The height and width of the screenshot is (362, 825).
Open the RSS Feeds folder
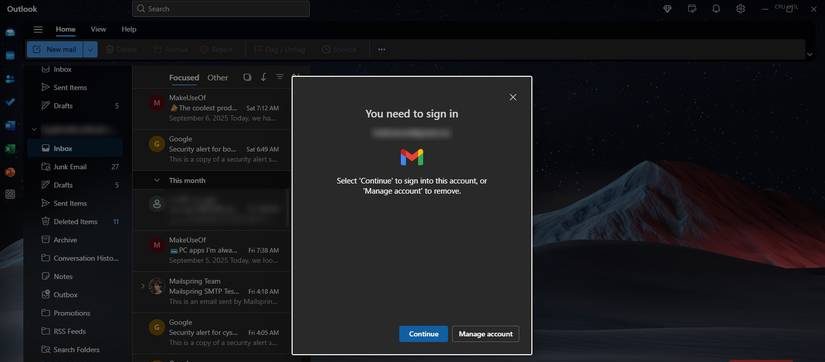75,331
